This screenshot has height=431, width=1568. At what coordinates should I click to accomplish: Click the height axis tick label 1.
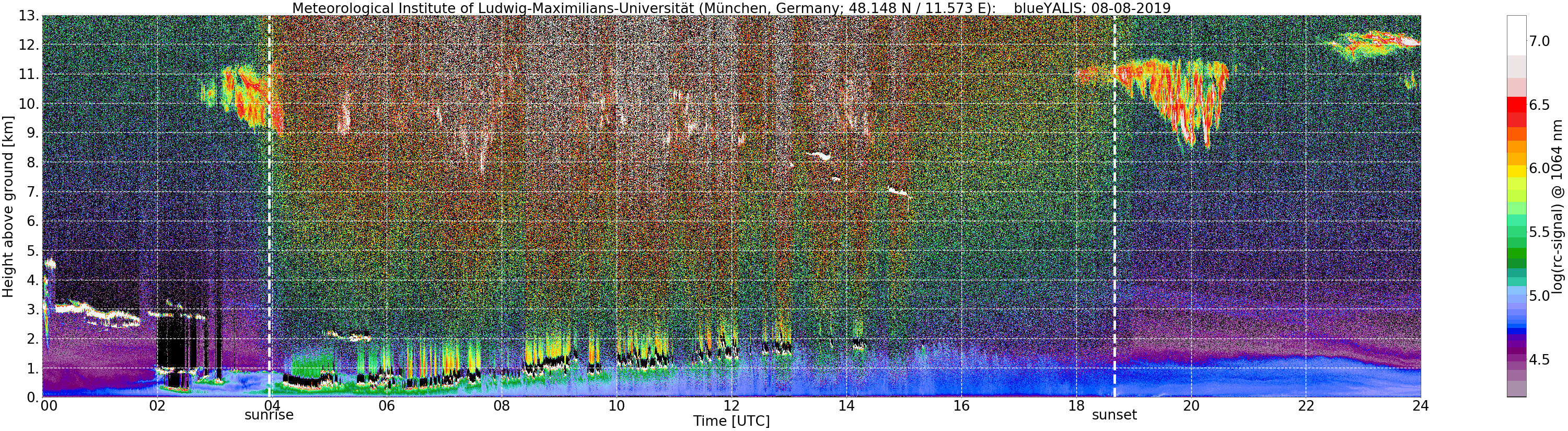point(32,368)
